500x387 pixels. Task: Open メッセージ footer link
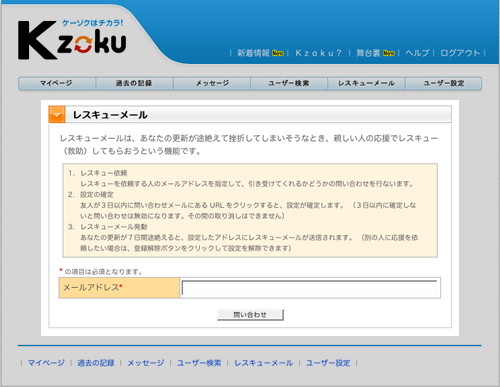[146, 363]
